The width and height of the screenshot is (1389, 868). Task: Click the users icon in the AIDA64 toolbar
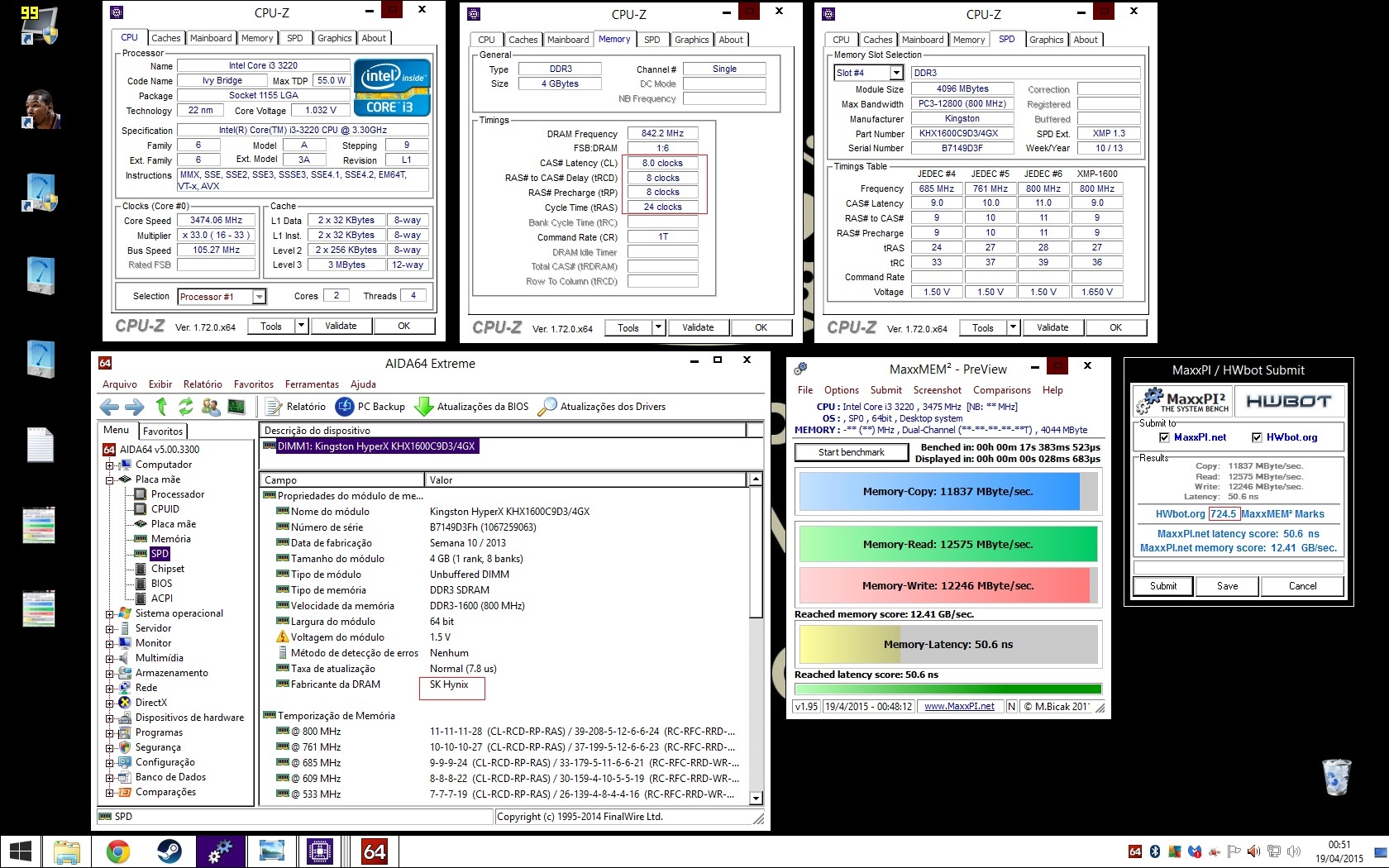[x=211, y=407]
